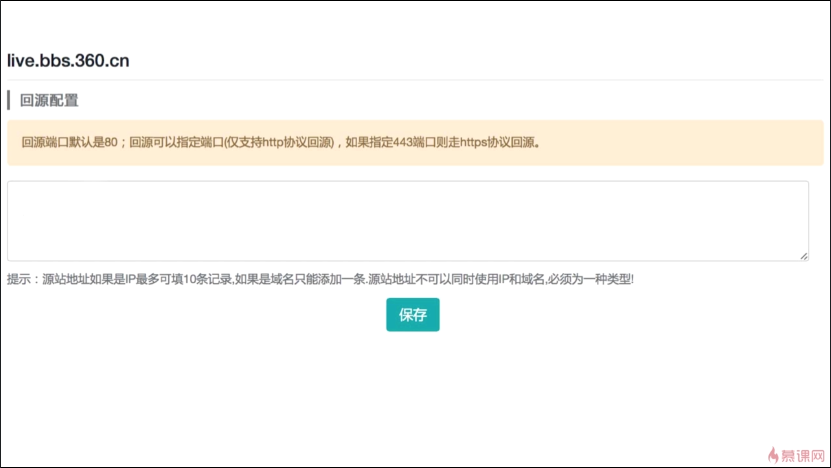The width and height of the screenshot is (831, 468).
Task: Click the live.bbs.360.cn domain heading
Action: (68, 60)
